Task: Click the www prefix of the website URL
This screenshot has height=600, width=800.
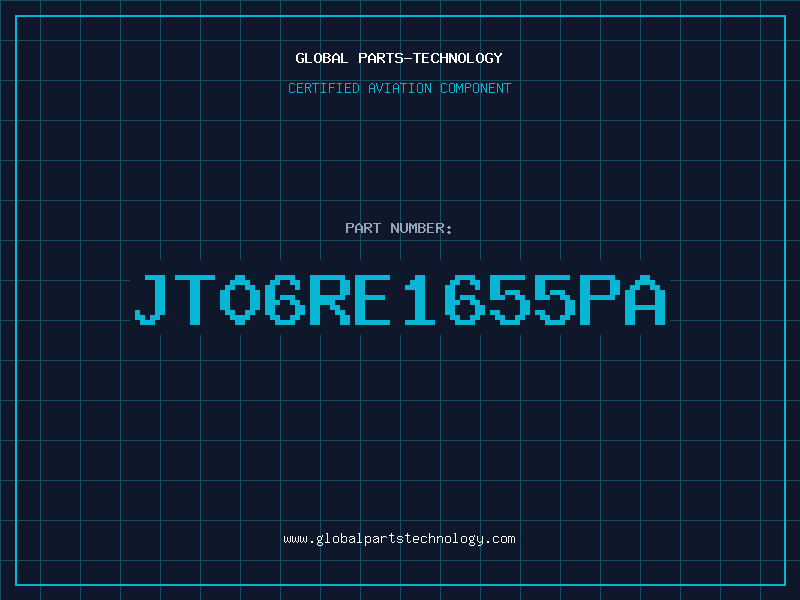Action: coord(295,540)
